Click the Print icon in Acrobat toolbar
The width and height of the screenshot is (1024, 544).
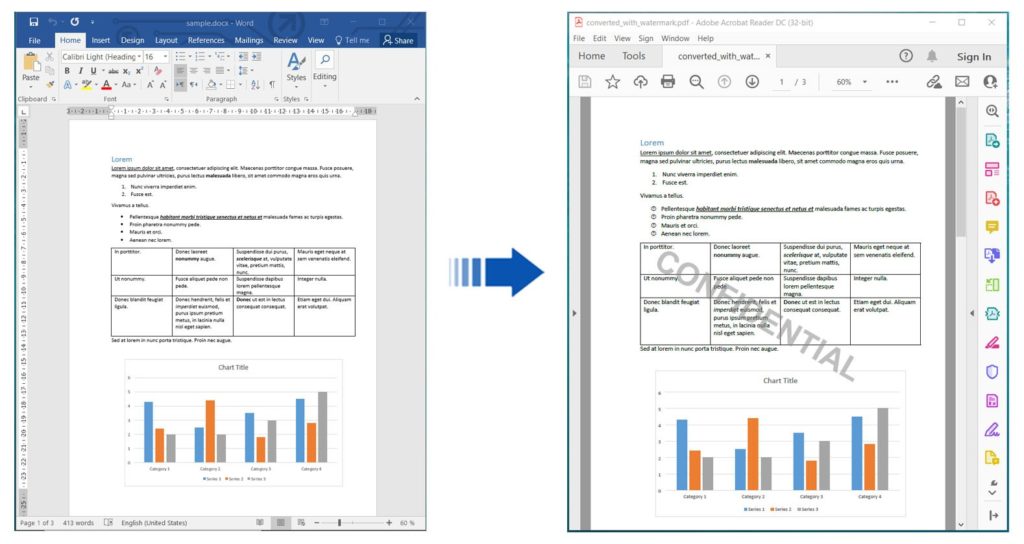coord(668,82)
